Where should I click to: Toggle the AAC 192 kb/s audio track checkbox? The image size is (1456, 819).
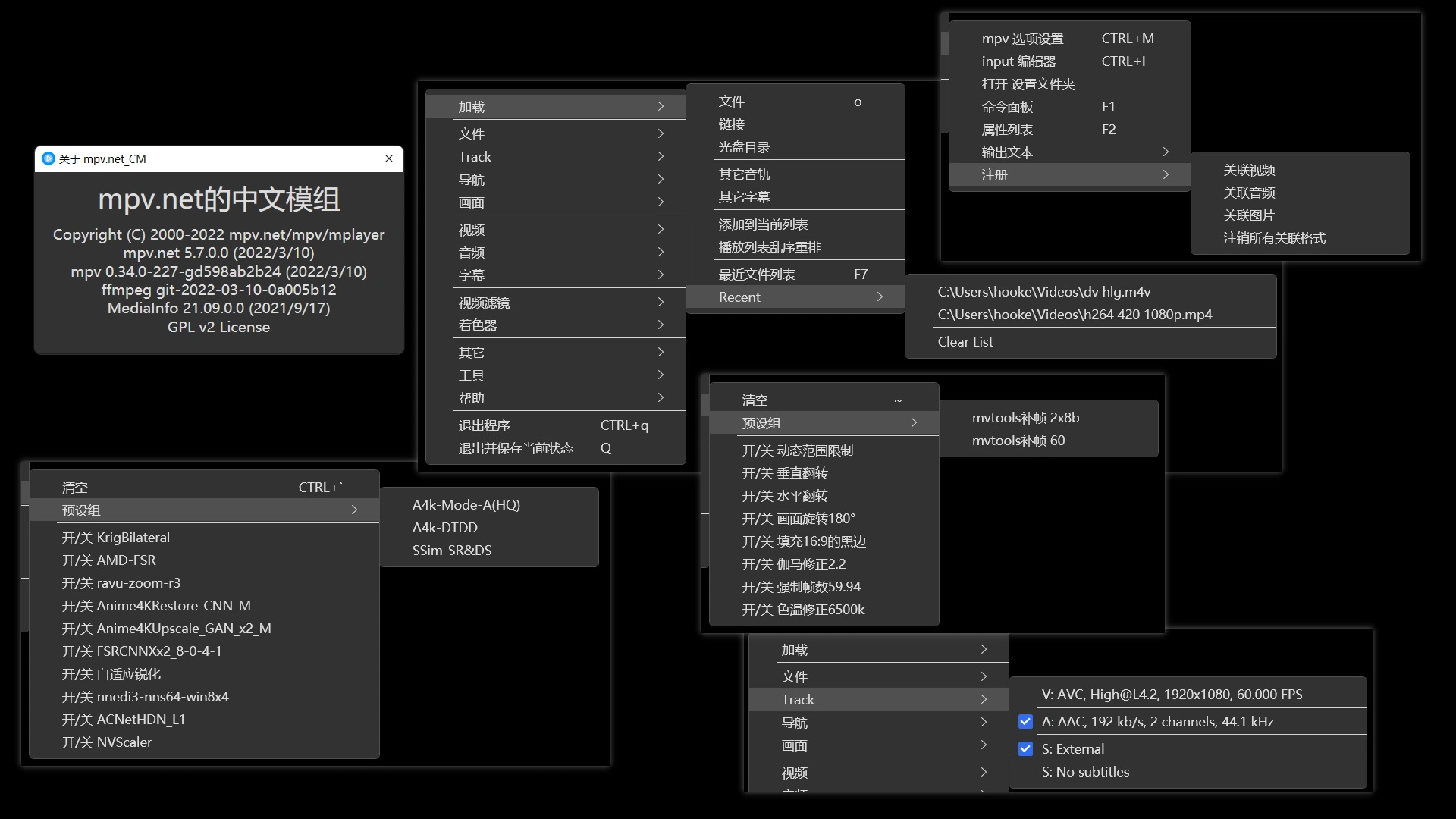pos(1025,721)
